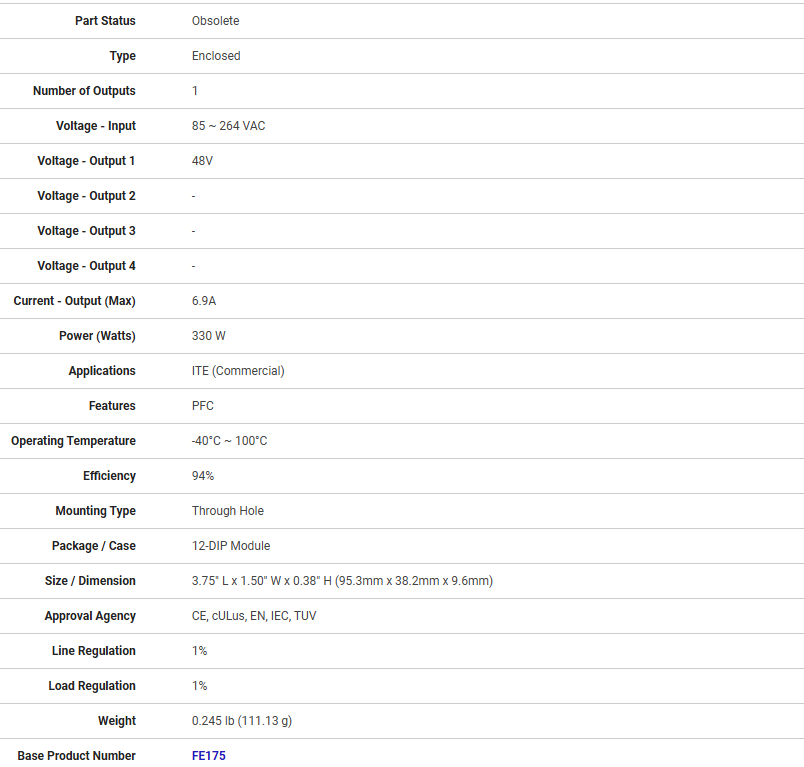Click the 0.245 lb weight value
This screenshot has width=804, height=767.
242,721
